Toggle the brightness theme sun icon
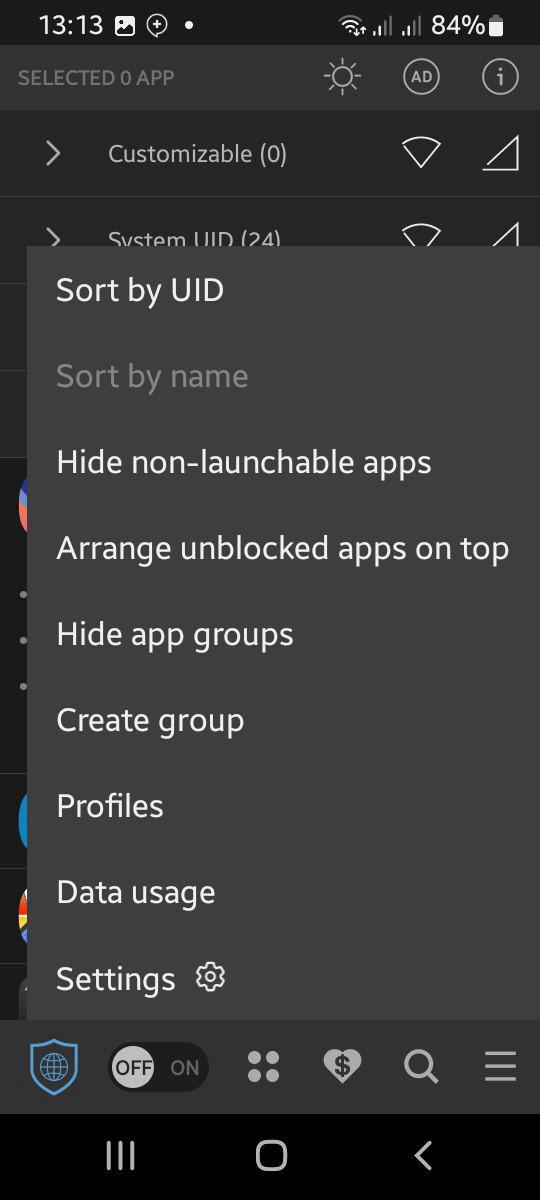 coord(342,77)
